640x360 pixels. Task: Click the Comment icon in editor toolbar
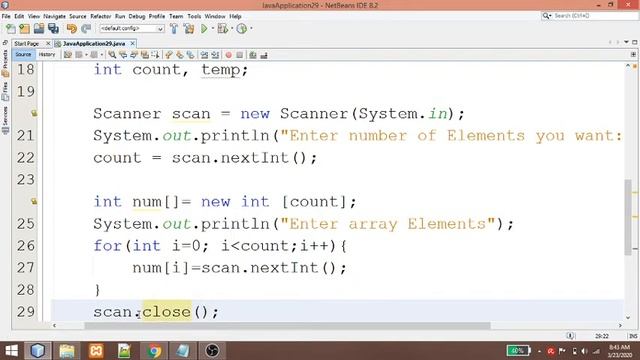253,55
